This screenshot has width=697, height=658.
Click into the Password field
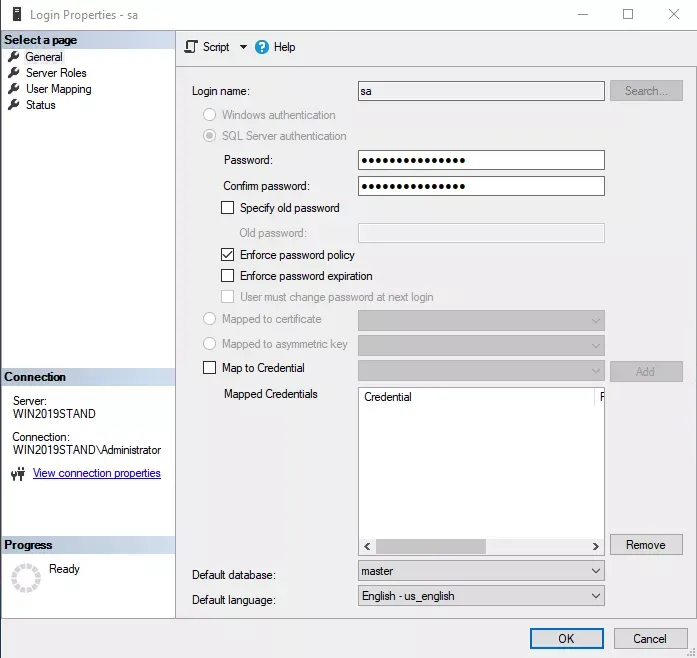pos(480,160)
